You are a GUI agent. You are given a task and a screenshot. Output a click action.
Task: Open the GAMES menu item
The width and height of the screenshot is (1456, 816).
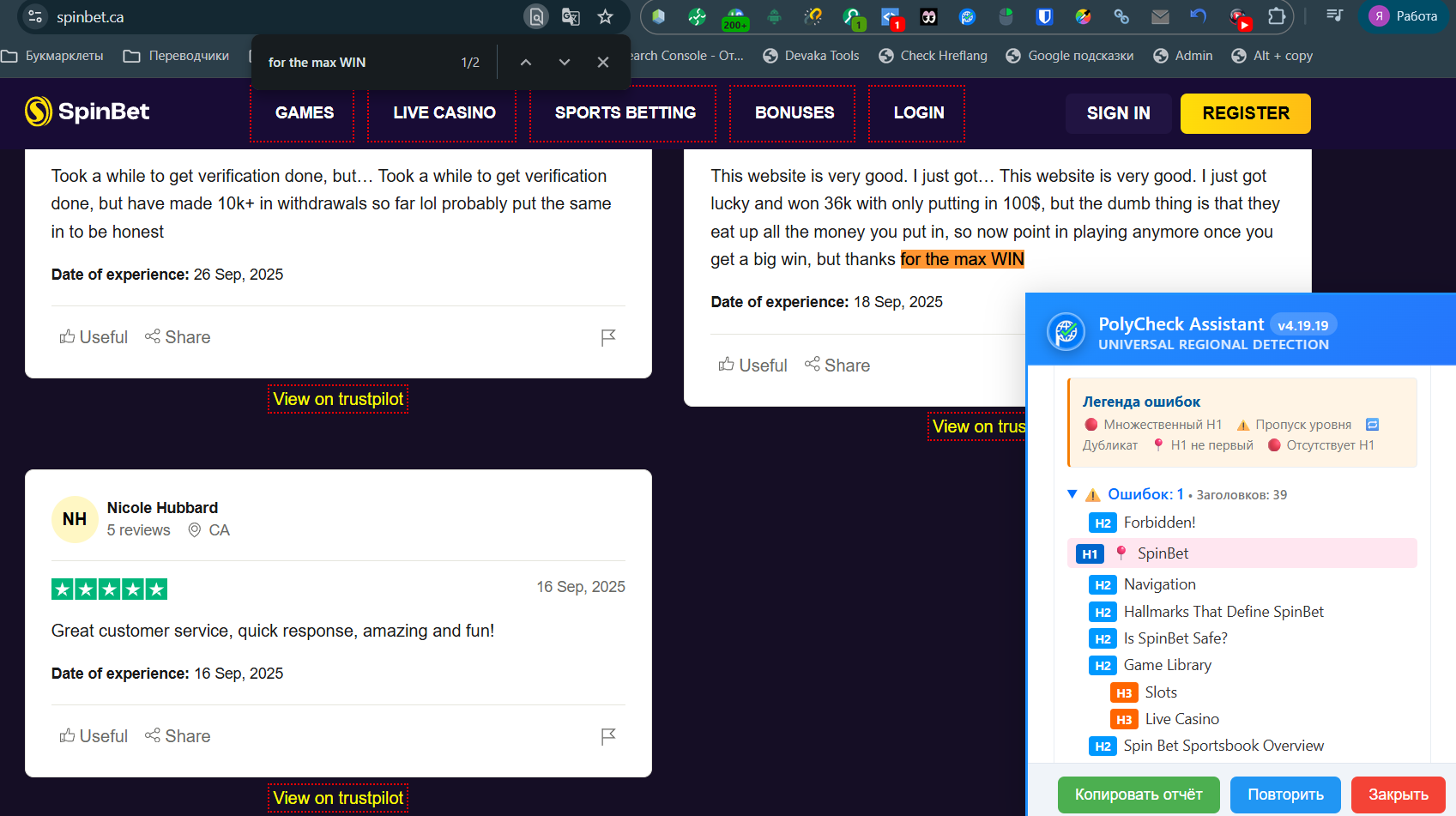(x=304, y=113)
